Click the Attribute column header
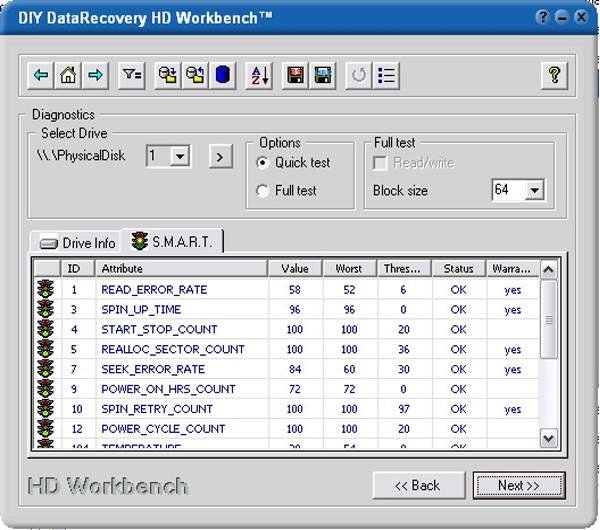This screenshot has width=600, height=530. [x=181, y=269]
